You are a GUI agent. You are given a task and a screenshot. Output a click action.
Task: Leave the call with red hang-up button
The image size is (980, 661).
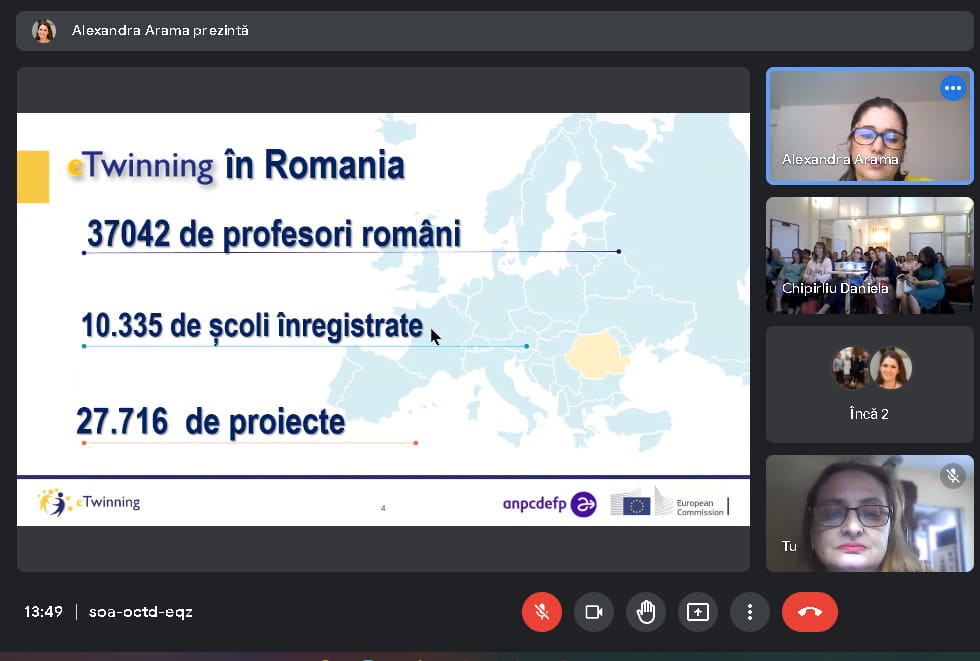click(x=809, y=612)
